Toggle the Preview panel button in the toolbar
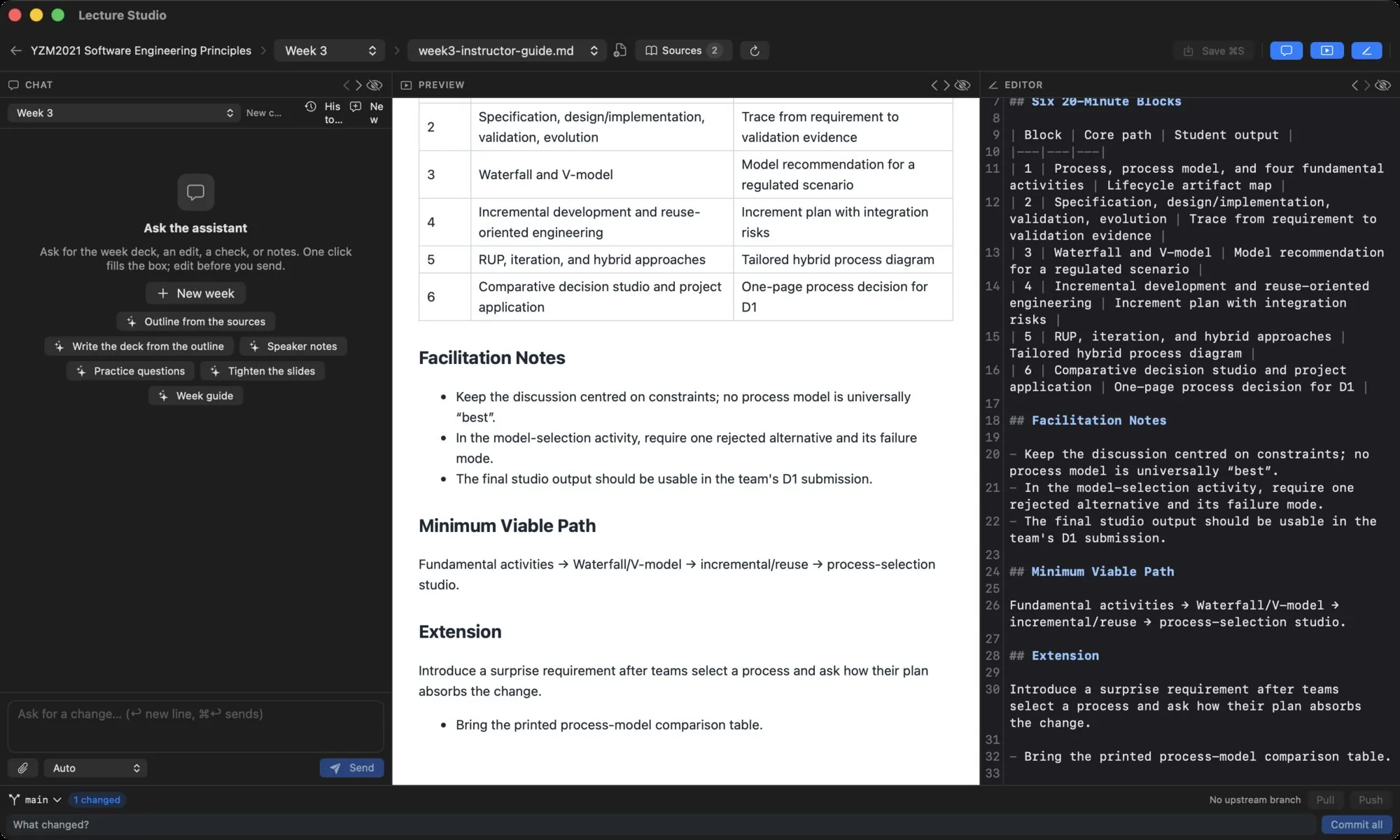 point(1326,50)
